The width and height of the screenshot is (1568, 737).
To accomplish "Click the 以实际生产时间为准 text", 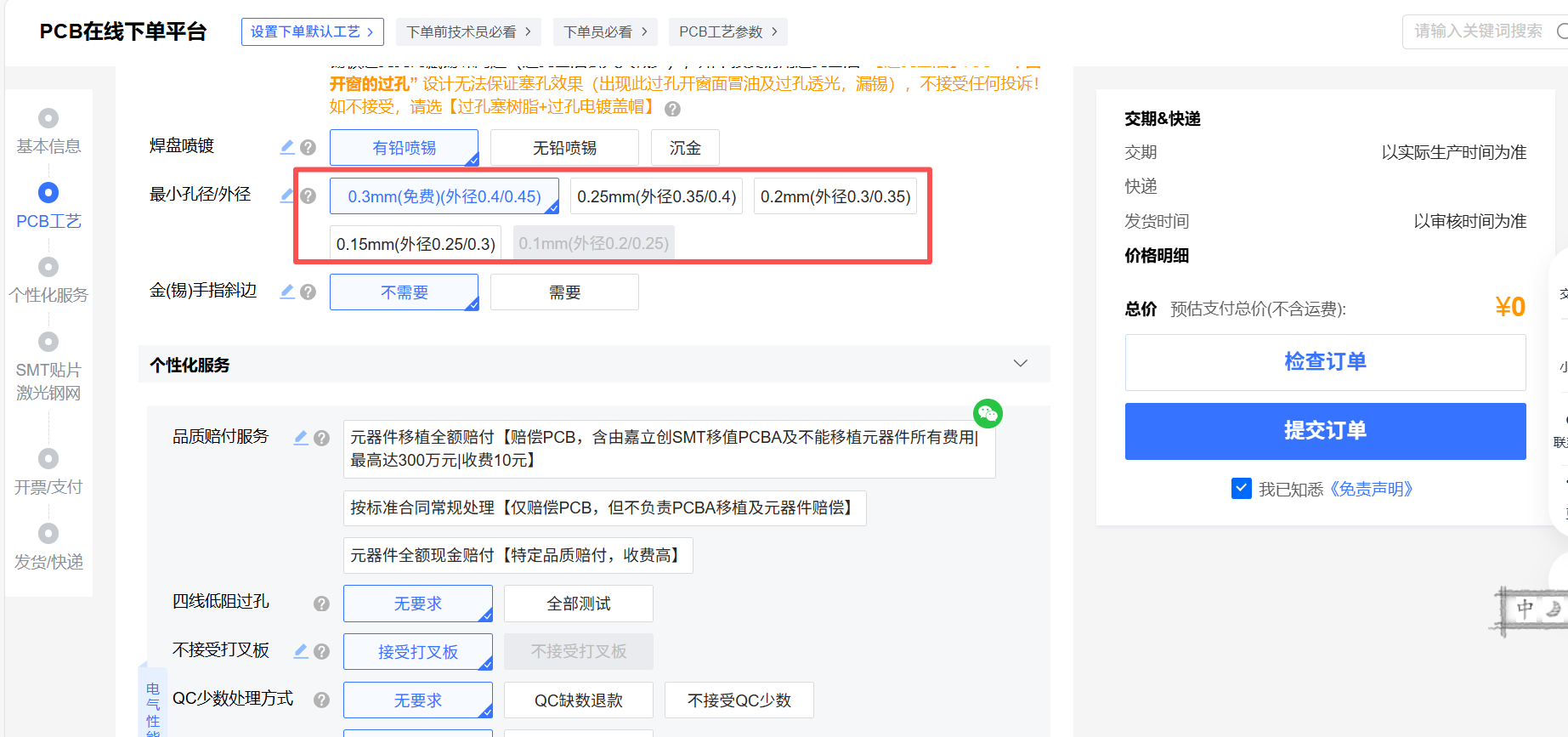I will click(x=1454, y=152).
